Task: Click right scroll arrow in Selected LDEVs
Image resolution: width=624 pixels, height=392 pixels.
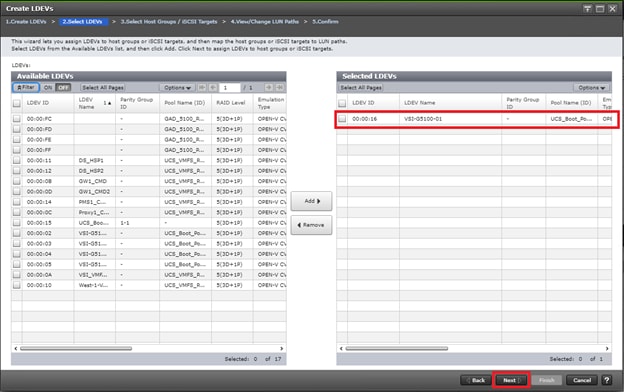Action: [607, 348]
